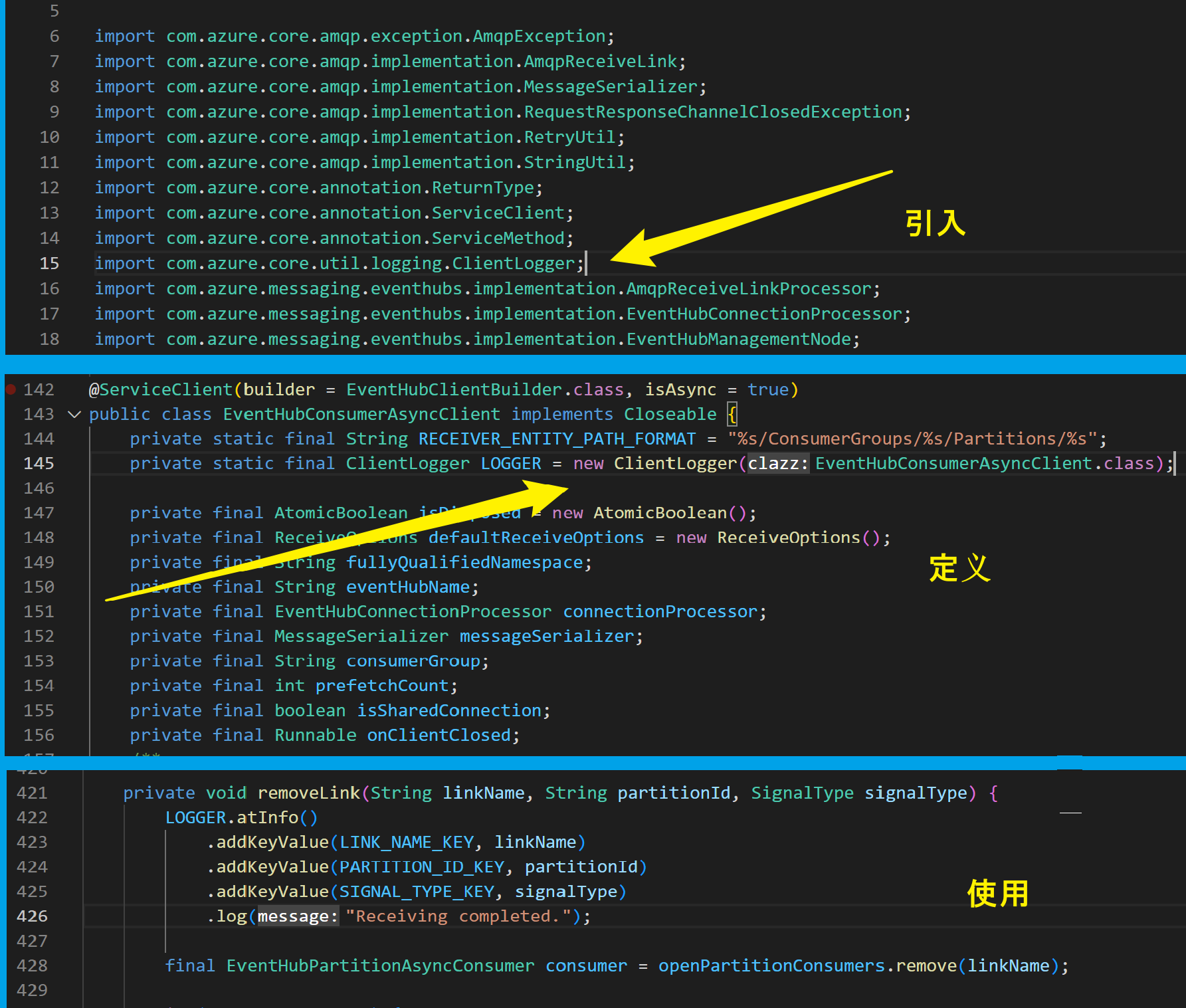
Task: Collapse the EventHubConsumerAsyncClient class with its chevron
Action: [x=74, y=414]
